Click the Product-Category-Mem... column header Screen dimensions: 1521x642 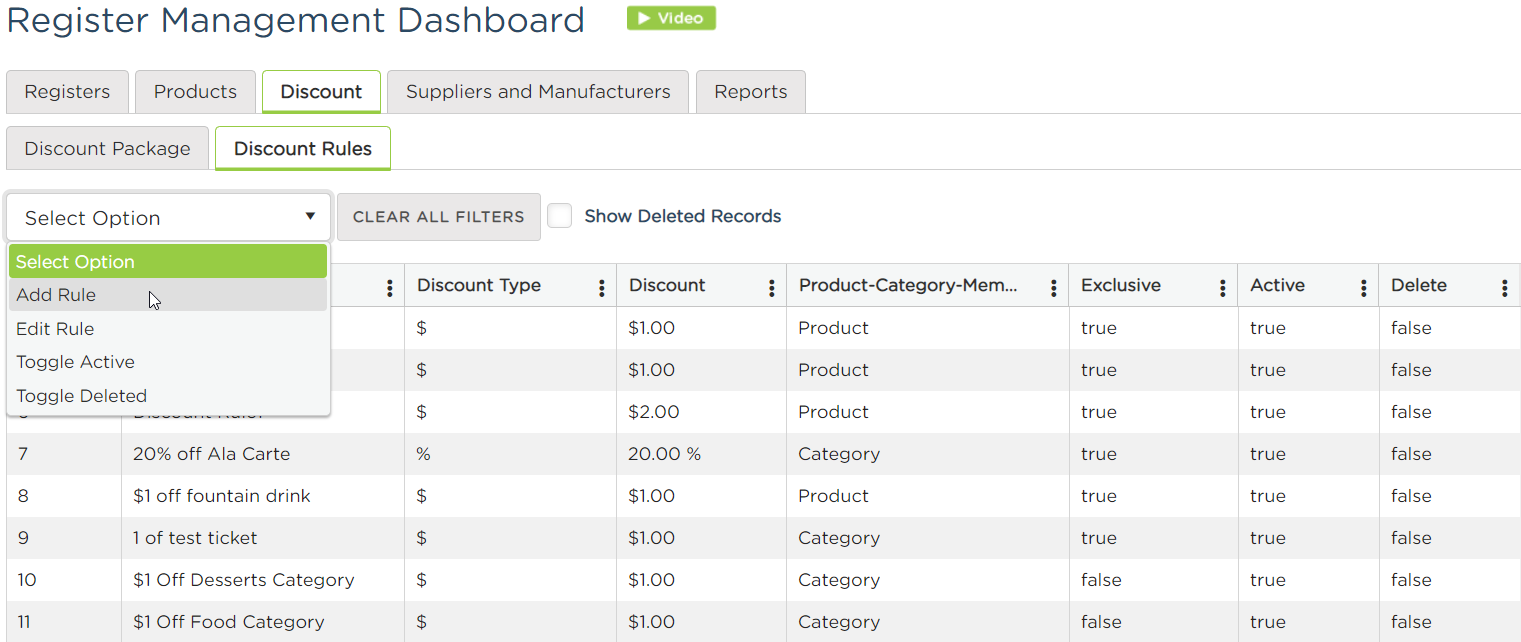(908, 286)
